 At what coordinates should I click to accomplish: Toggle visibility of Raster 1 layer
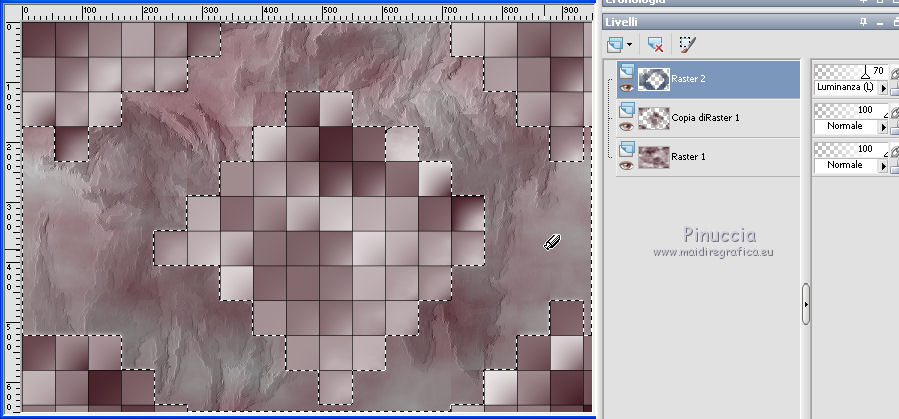(x=626, y=165)
